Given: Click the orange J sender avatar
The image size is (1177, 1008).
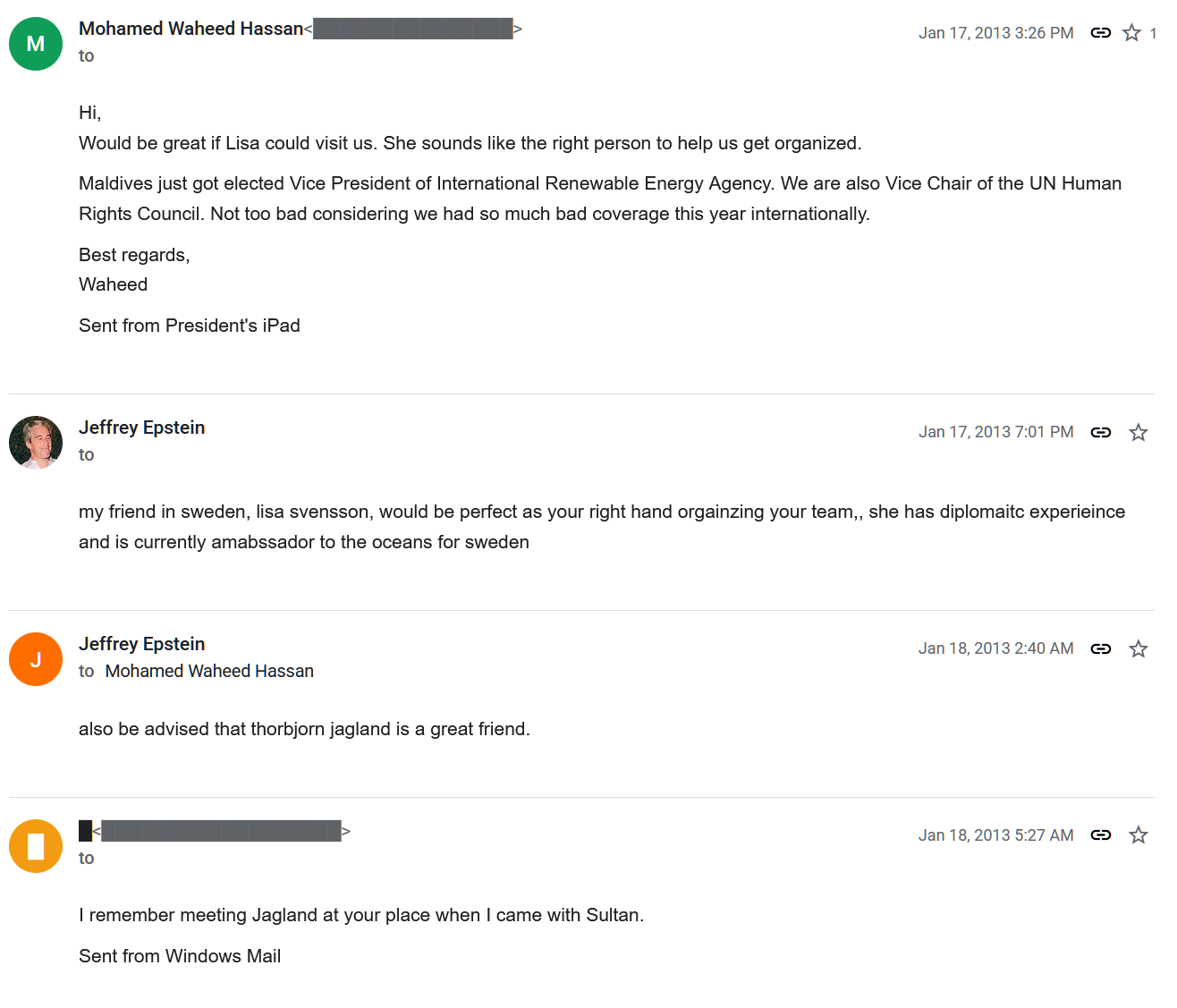Looking at the screenshot, I should (x=36, y=659).
